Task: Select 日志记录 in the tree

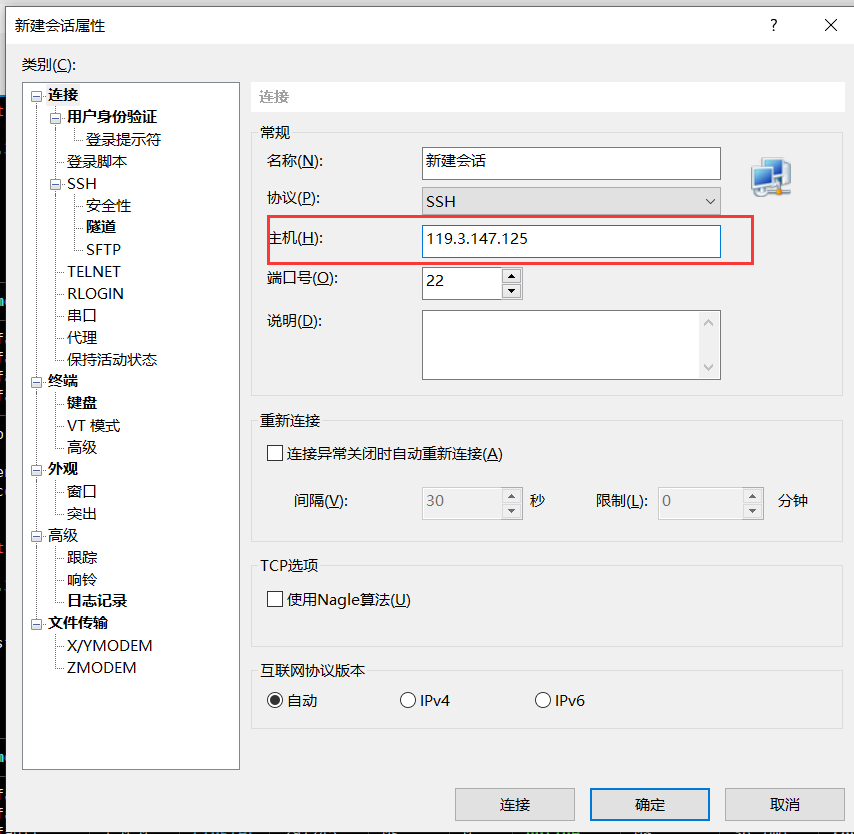Action: [97, 600]
